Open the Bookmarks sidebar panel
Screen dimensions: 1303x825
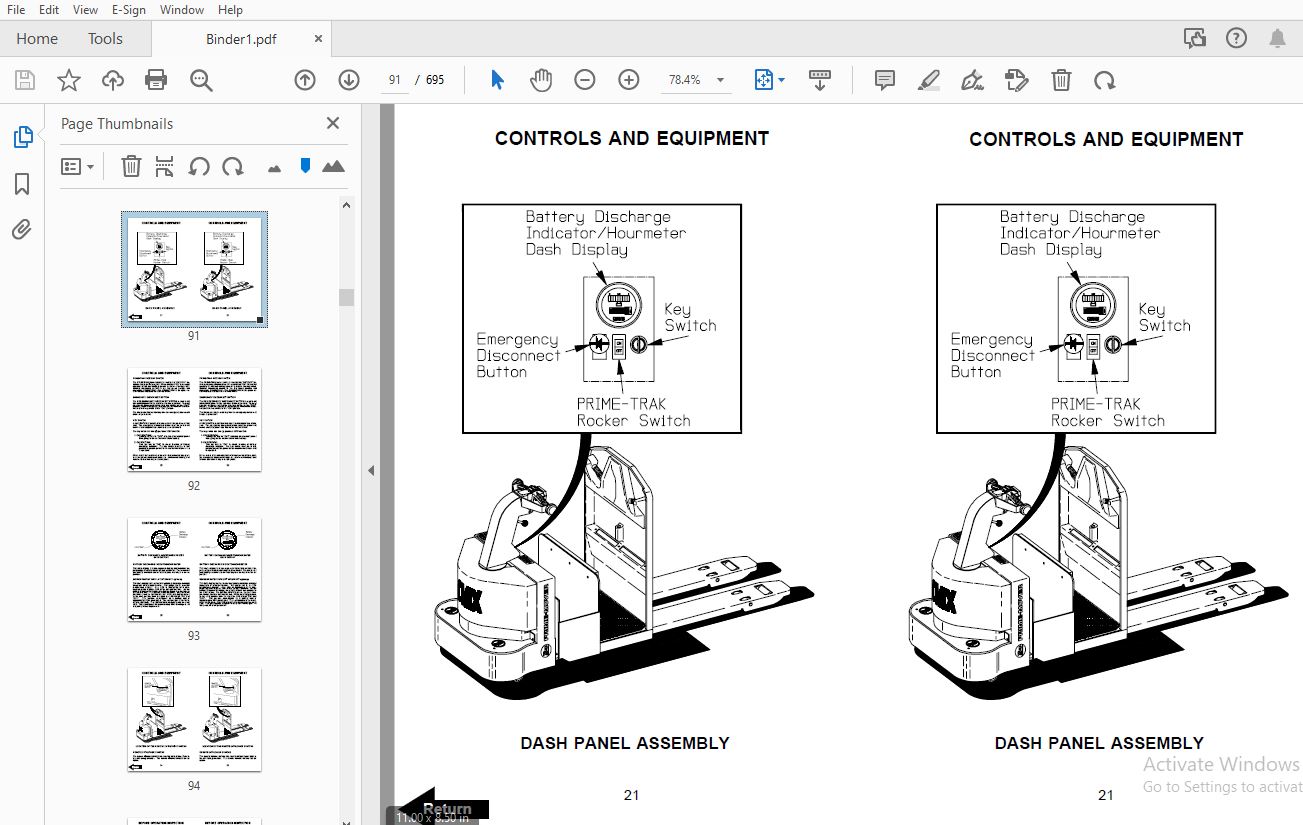tap(22, 184)
